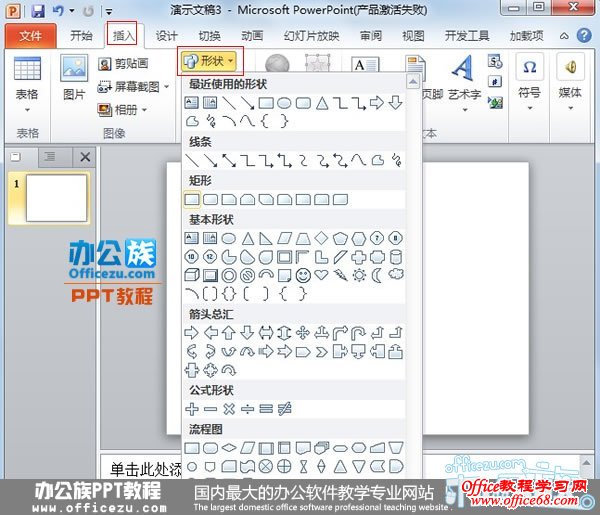Switch to the outline tab in left pane
The image size is (600, 515).
49,156
